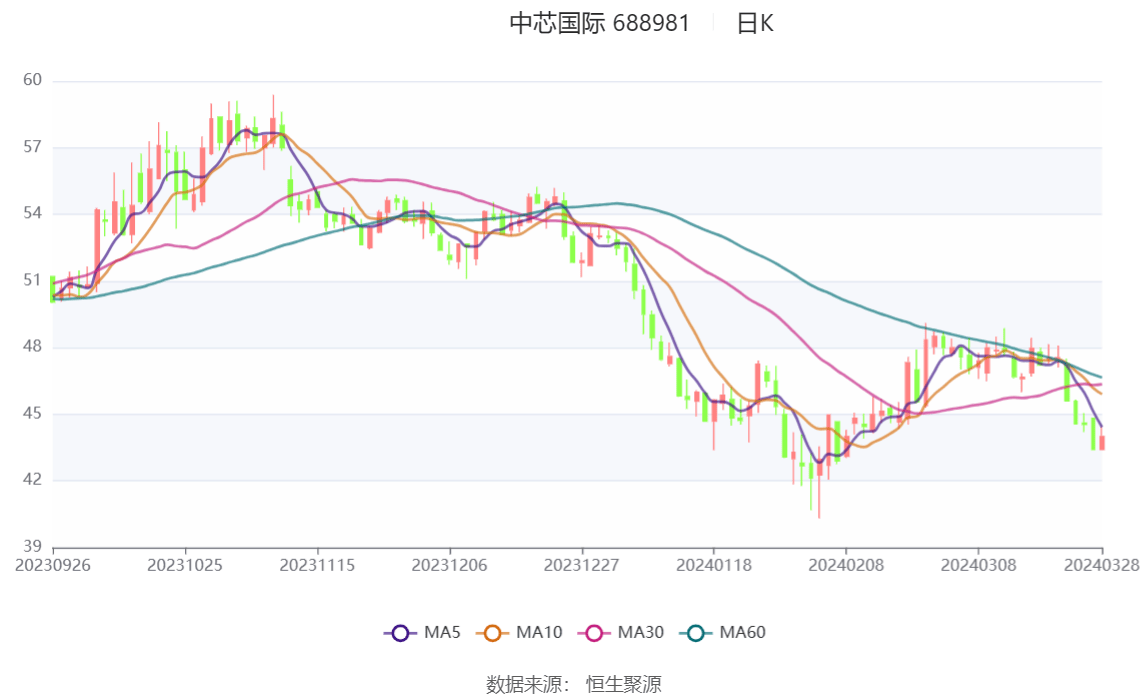1148x699 pixels.
Task: Click the 20231025 x-axis date label
Action: coord(184,566)
